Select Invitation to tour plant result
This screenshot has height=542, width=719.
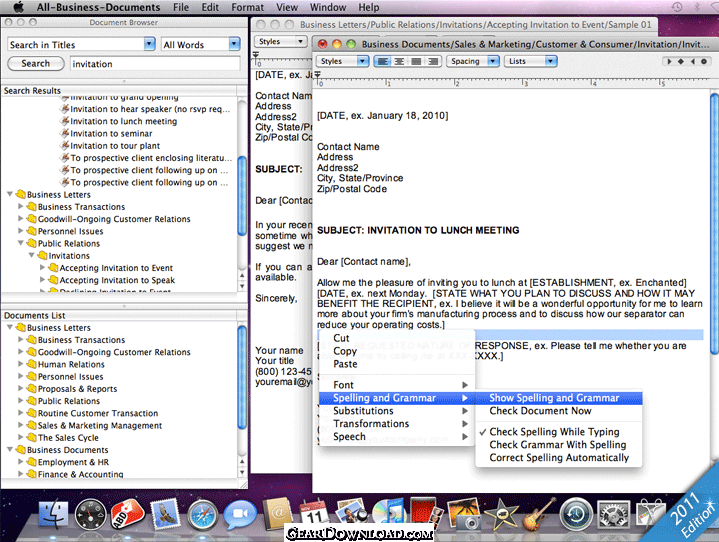pyautogui.click(x=115, y=146)
